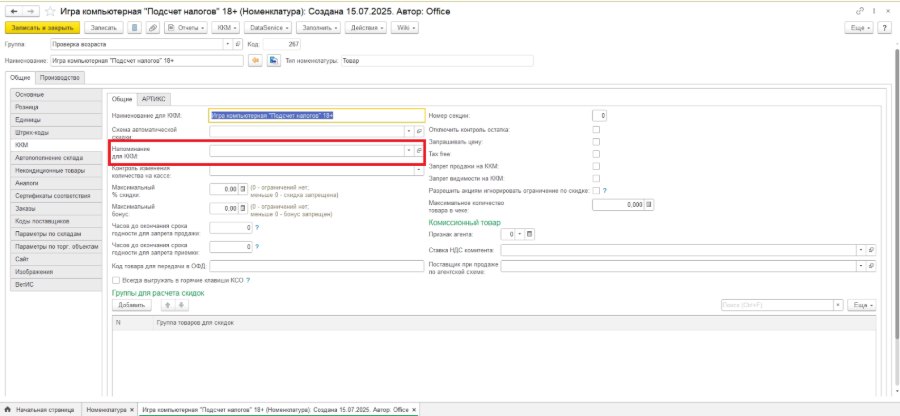900x416 pixels.
Task: Open the ККМ toolbar menu
Action: click(226, 28)
